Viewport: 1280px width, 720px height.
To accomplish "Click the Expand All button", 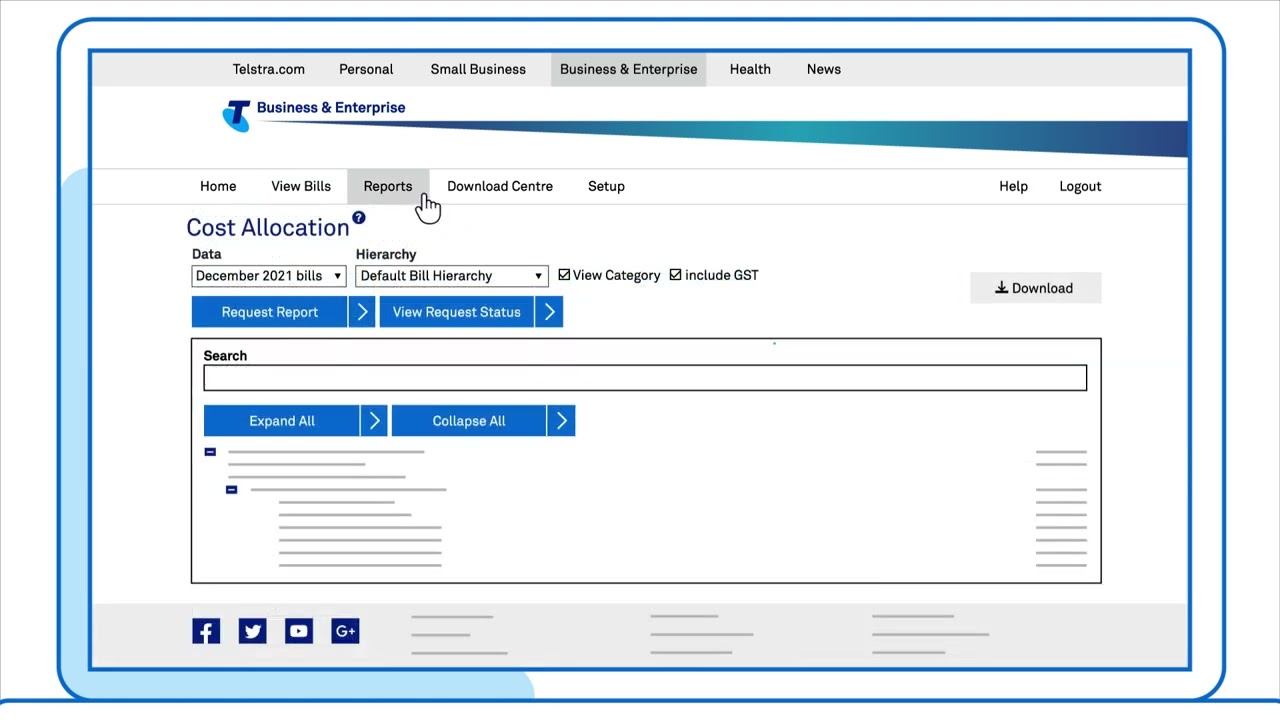I will (x=281, y=421).
